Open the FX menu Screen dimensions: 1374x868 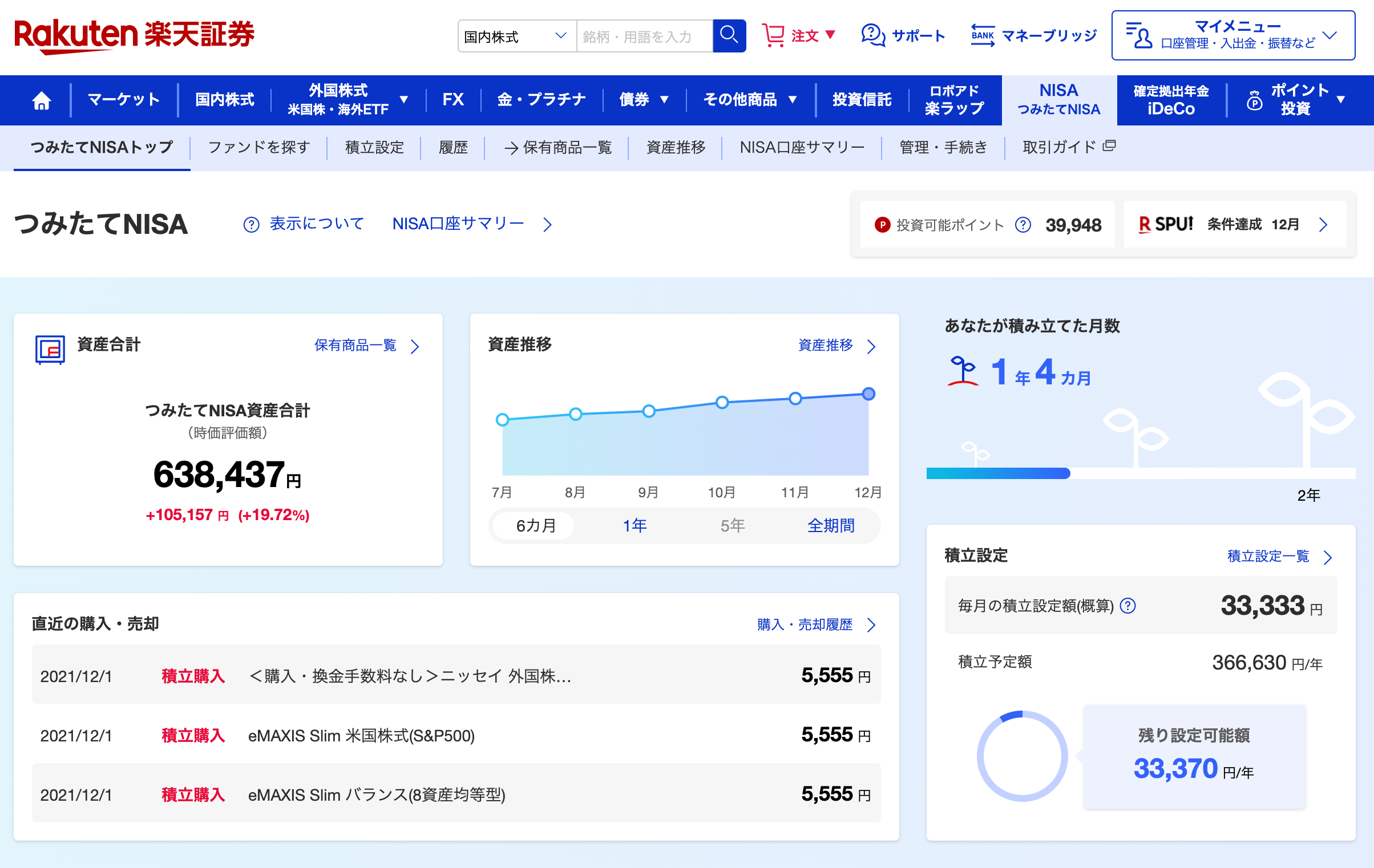(453, 100)
